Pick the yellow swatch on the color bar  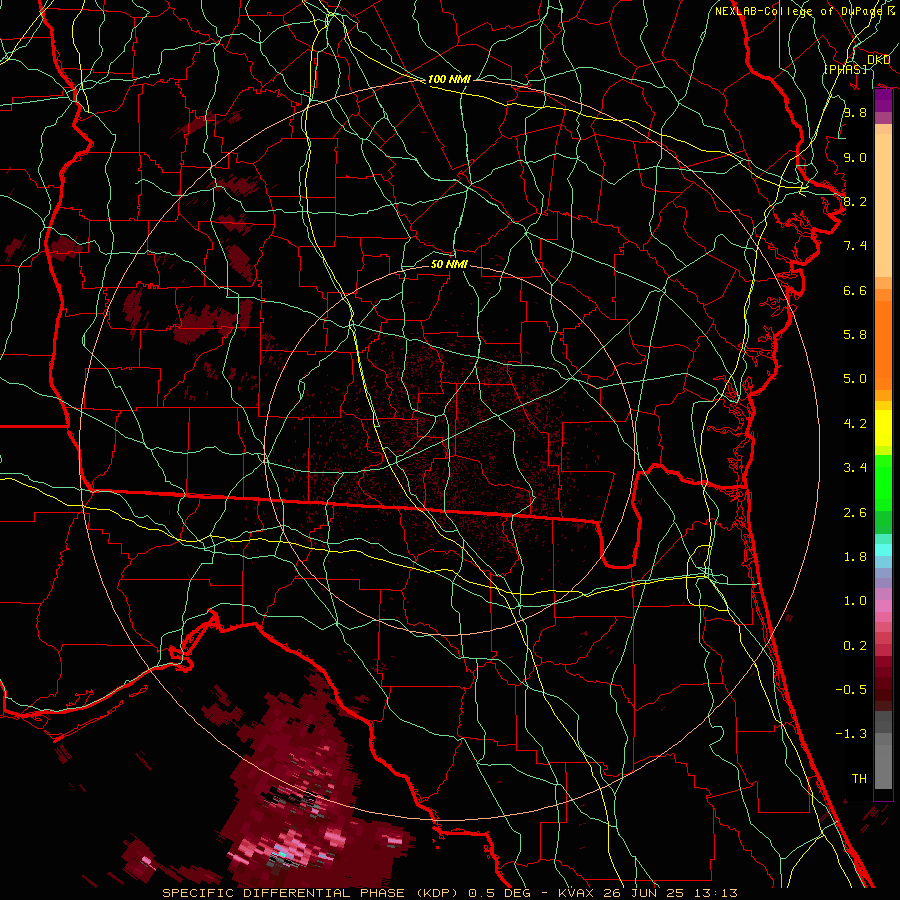click(x=883, y=427)
